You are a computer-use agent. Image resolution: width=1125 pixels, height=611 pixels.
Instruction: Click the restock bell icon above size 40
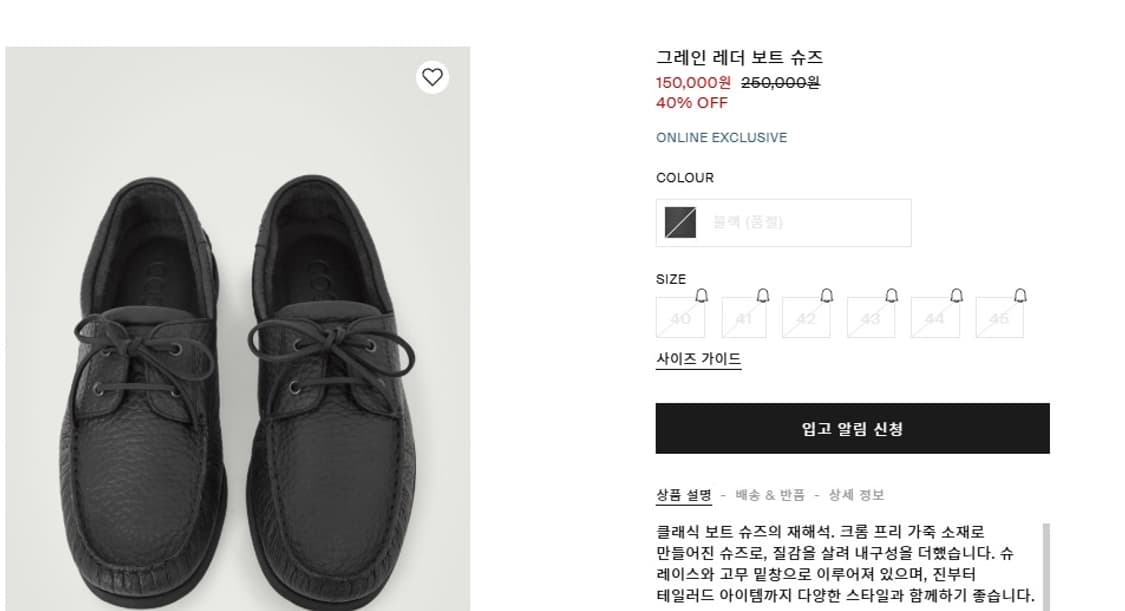pyautogui.click(x=701, y=294)
